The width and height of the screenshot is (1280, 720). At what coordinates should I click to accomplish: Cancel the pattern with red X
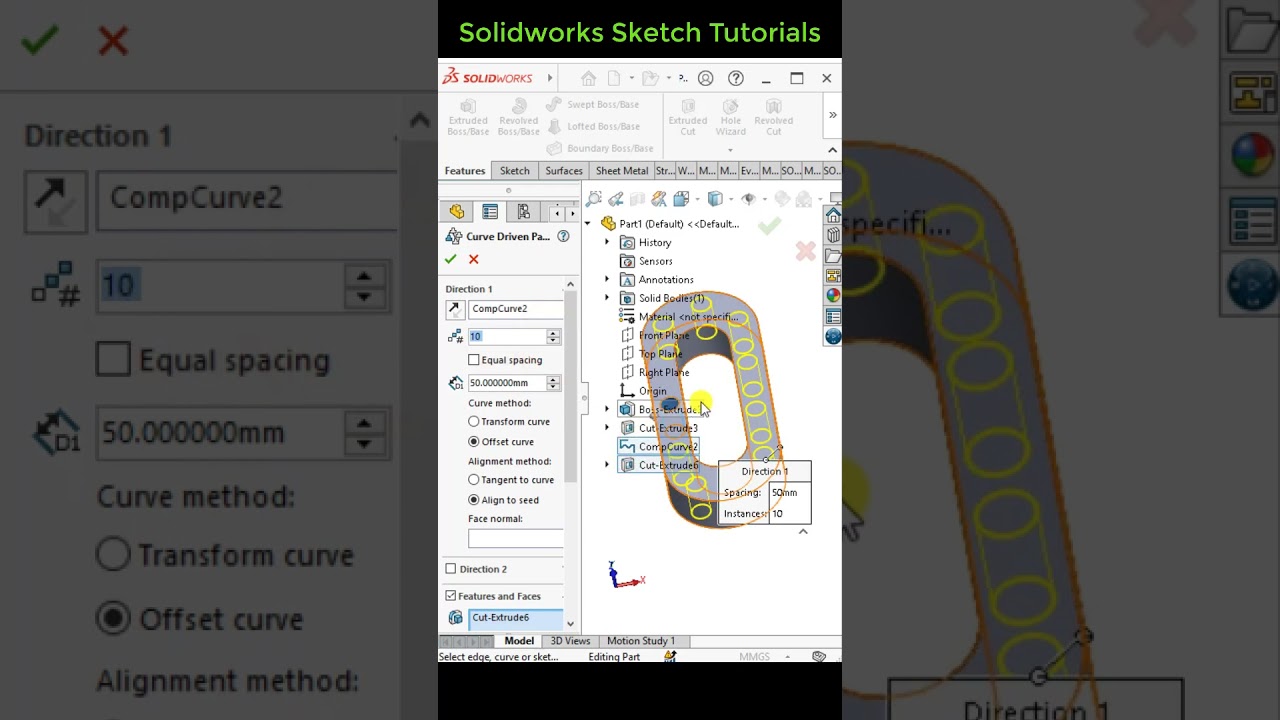coord(474,259)
